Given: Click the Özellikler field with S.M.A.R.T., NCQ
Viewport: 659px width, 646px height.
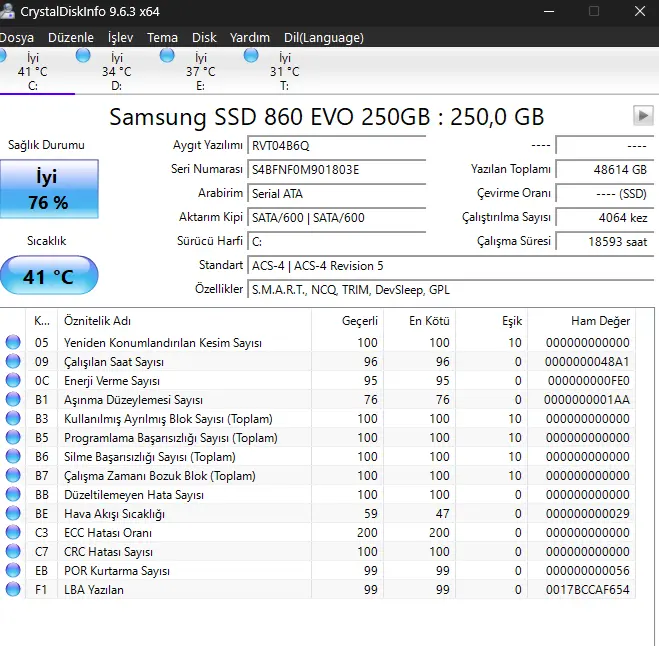Looking at the screenshot, I should [451, 290].
